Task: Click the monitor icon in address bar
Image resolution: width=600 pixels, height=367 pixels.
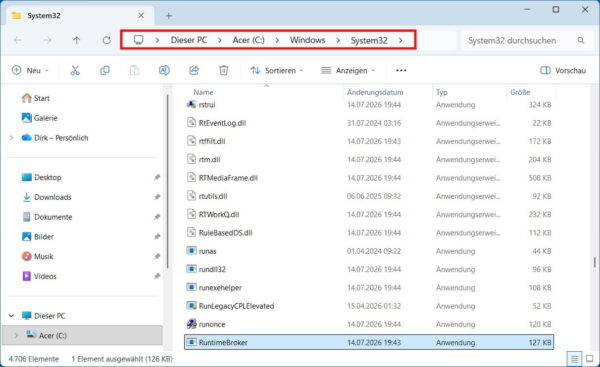Action: click(139, 40)
